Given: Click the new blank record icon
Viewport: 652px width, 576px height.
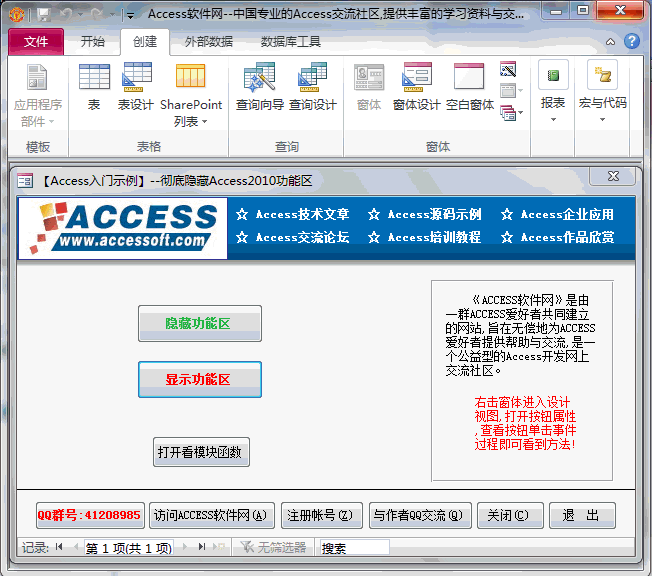Looking at the screenshot, I should (219, 547).
